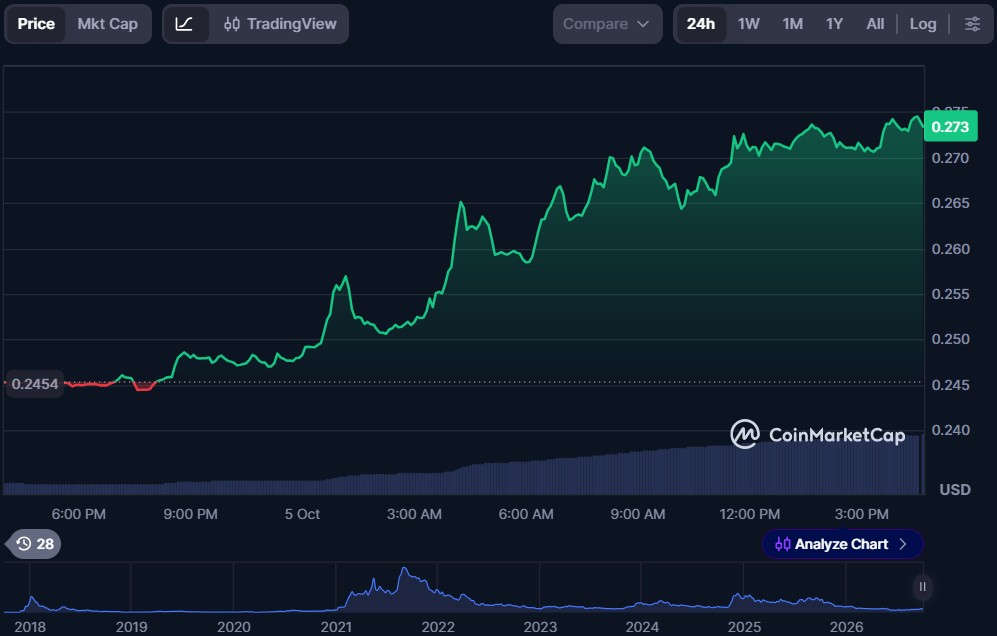The image size is (997, 636).
Task: Click the 6:00 AM time axis label
Action: coord(526,514)
